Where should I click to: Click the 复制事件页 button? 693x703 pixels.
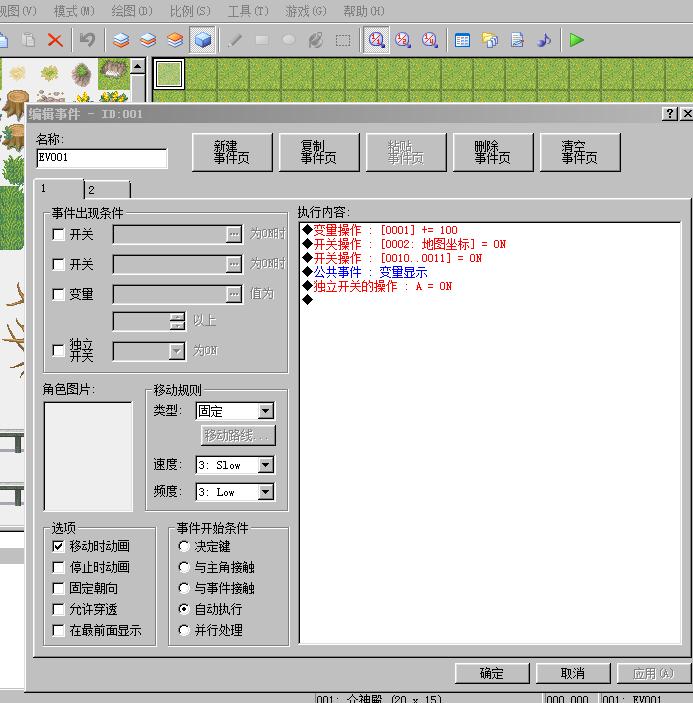click(x=319, y=152)
